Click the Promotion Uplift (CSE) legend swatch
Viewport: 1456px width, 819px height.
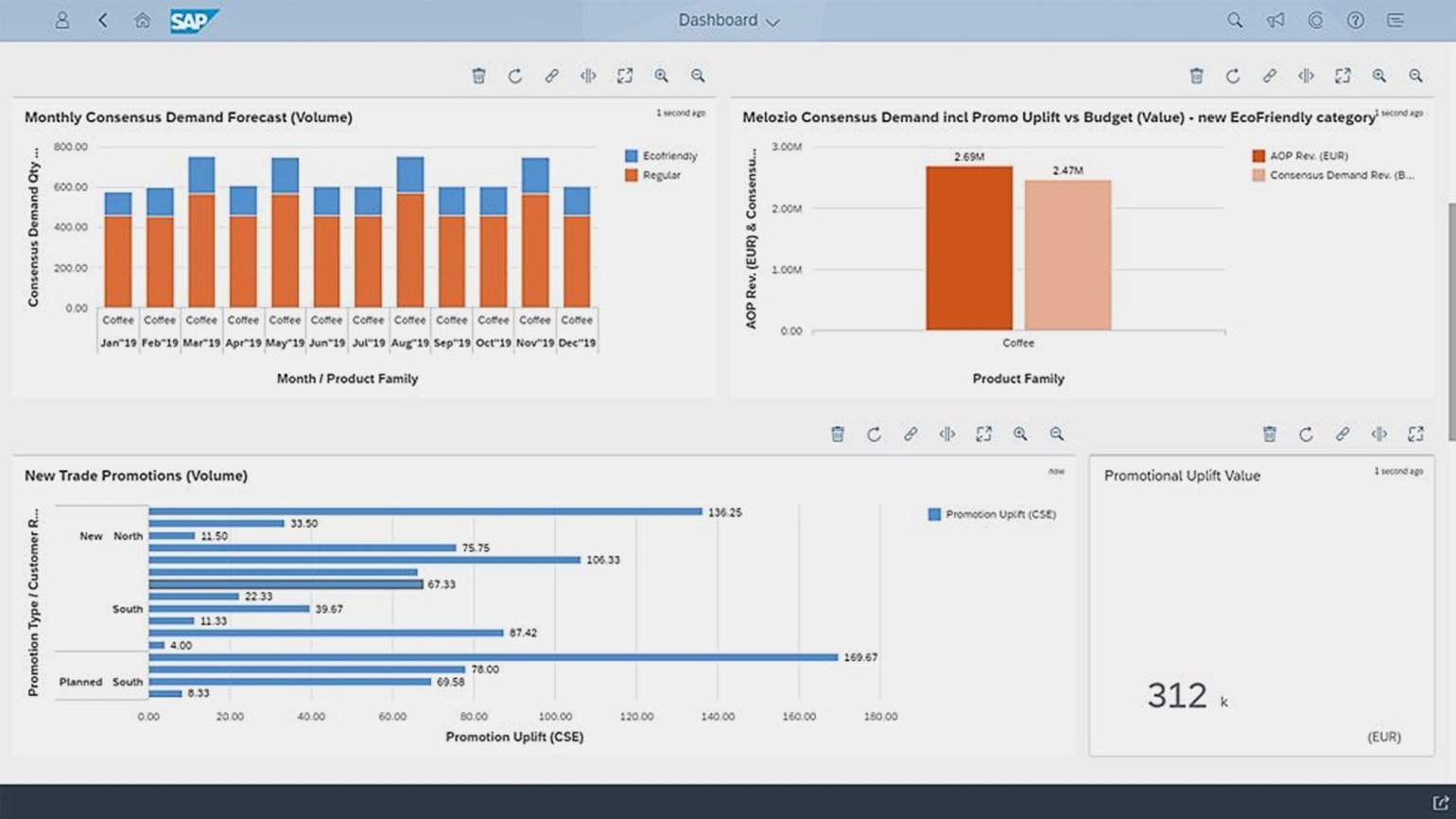[934, 514]
